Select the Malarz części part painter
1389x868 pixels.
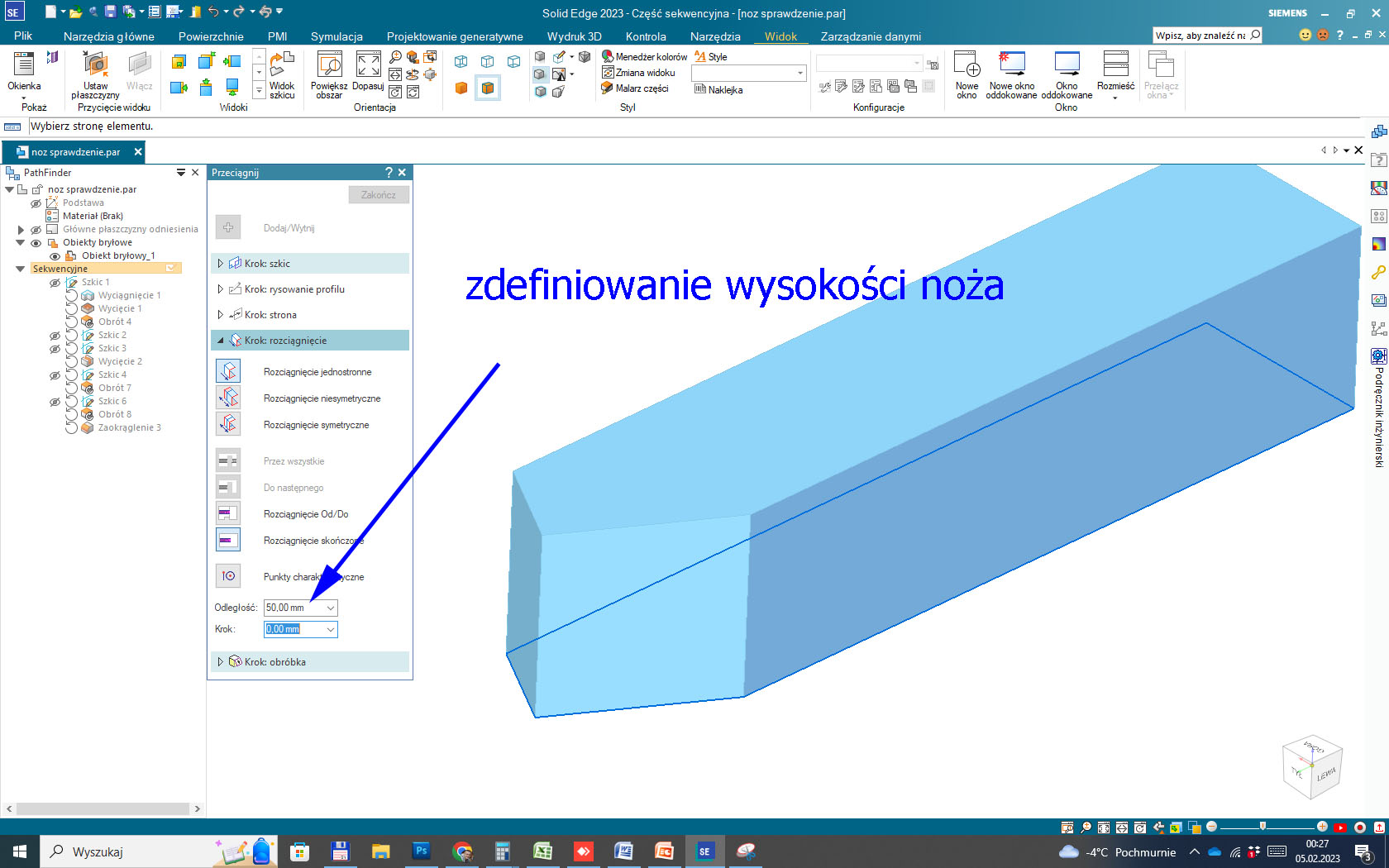pos(635,88)
